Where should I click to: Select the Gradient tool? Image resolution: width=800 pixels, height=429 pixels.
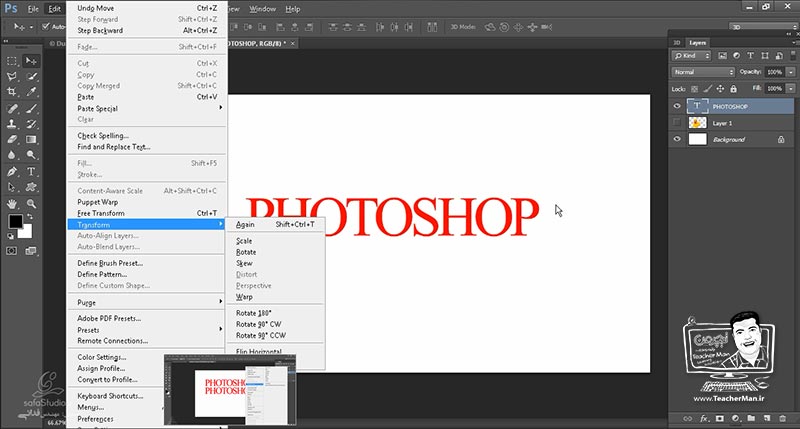click(31, 139)
